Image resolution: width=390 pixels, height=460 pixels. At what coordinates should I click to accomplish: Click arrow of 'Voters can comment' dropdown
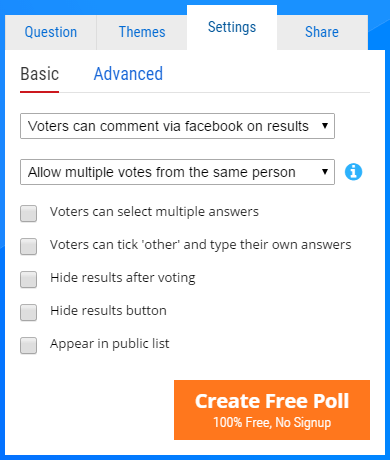tap(325, 126)
